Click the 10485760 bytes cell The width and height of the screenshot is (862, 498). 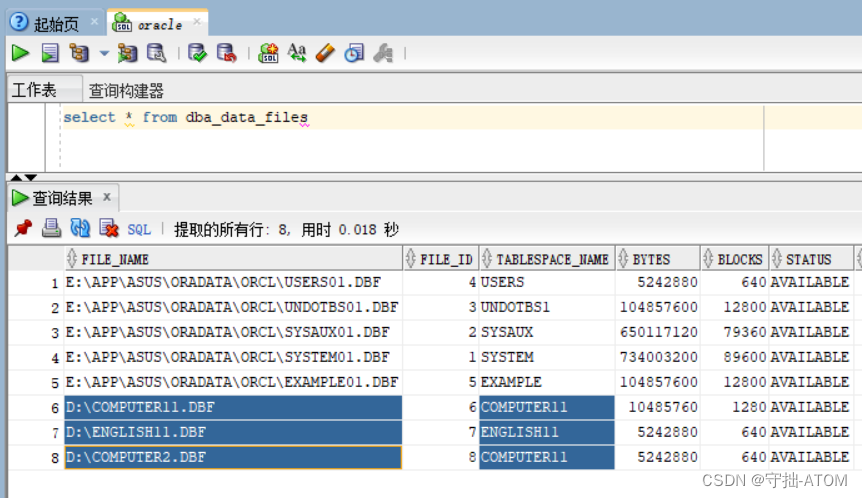pos(658,407)
